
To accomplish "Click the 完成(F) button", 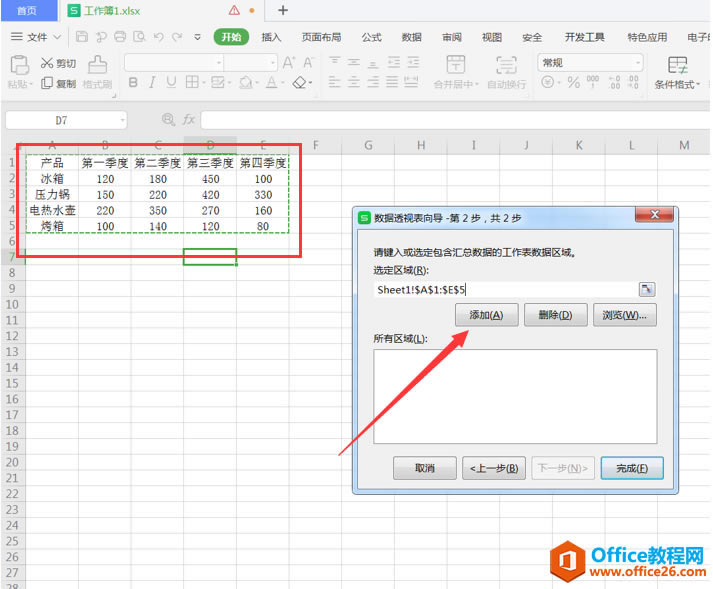I will [x=632, y=468].
